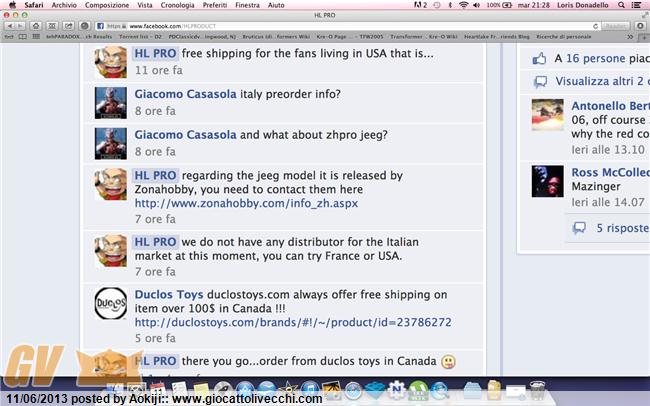Screen dimensions: 650x406
Task: Open the Kre-O Wiki bookmark
Action: click(x=443, y=36)
